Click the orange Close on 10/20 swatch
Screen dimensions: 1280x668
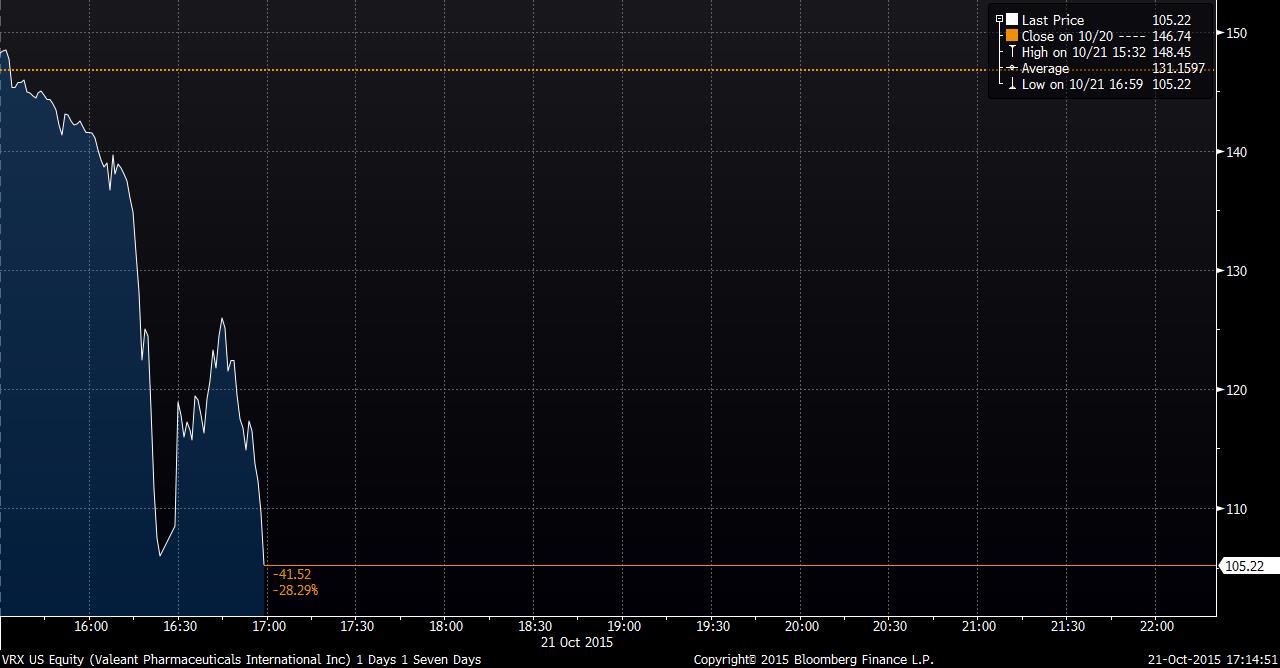click(1012, 36)
